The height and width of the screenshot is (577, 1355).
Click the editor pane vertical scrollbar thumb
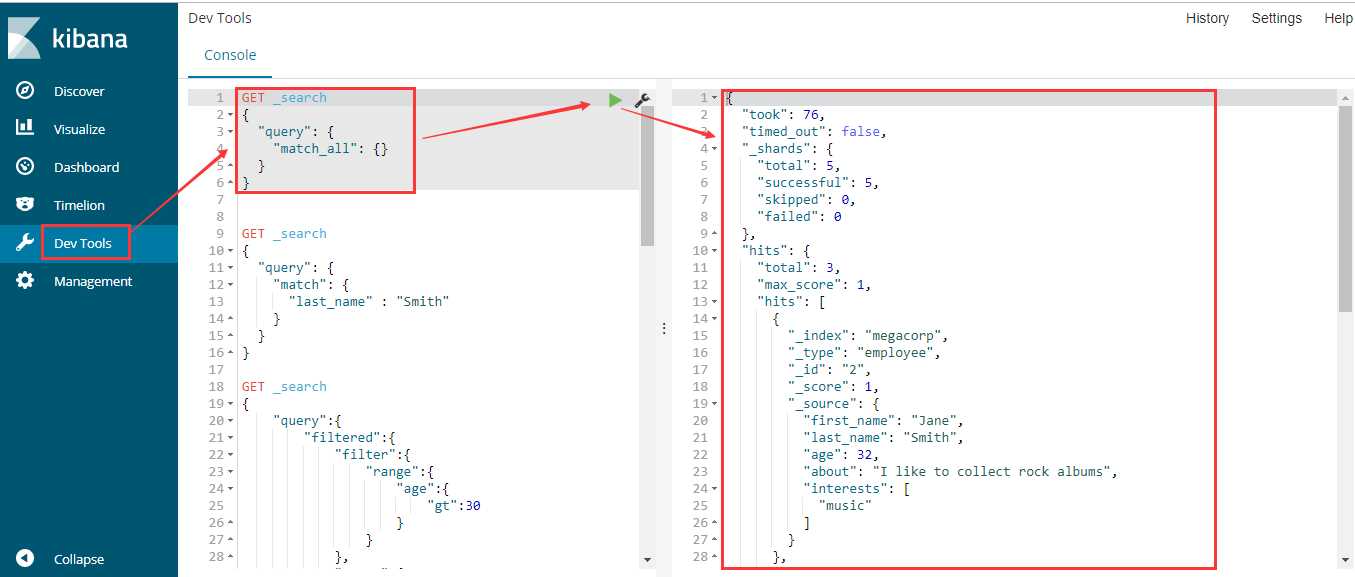[647, 175]
